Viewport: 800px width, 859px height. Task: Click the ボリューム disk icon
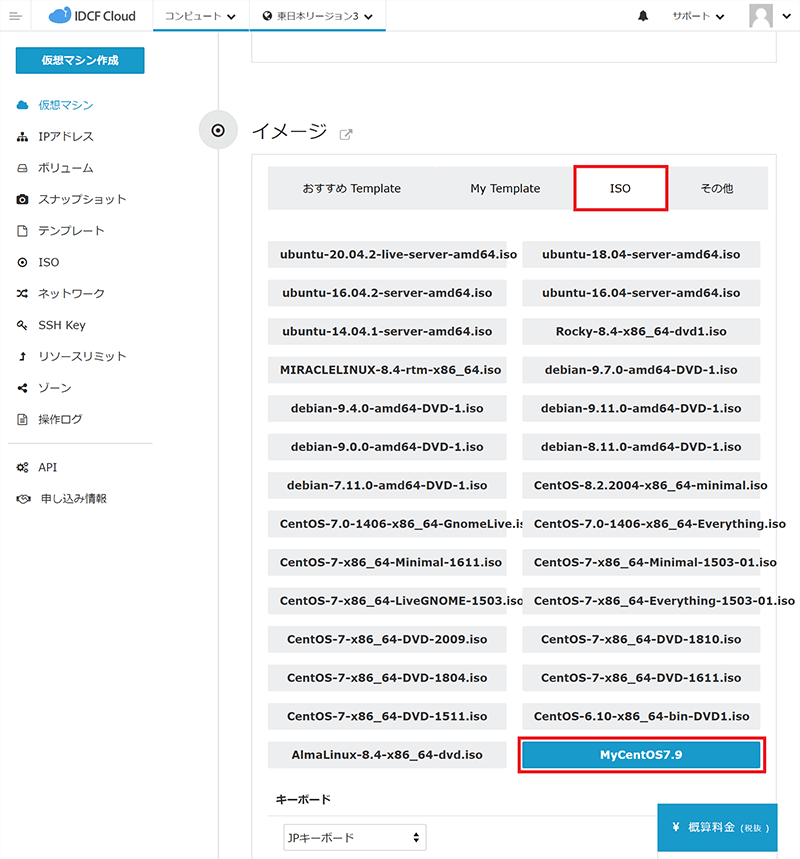point(22,168)
